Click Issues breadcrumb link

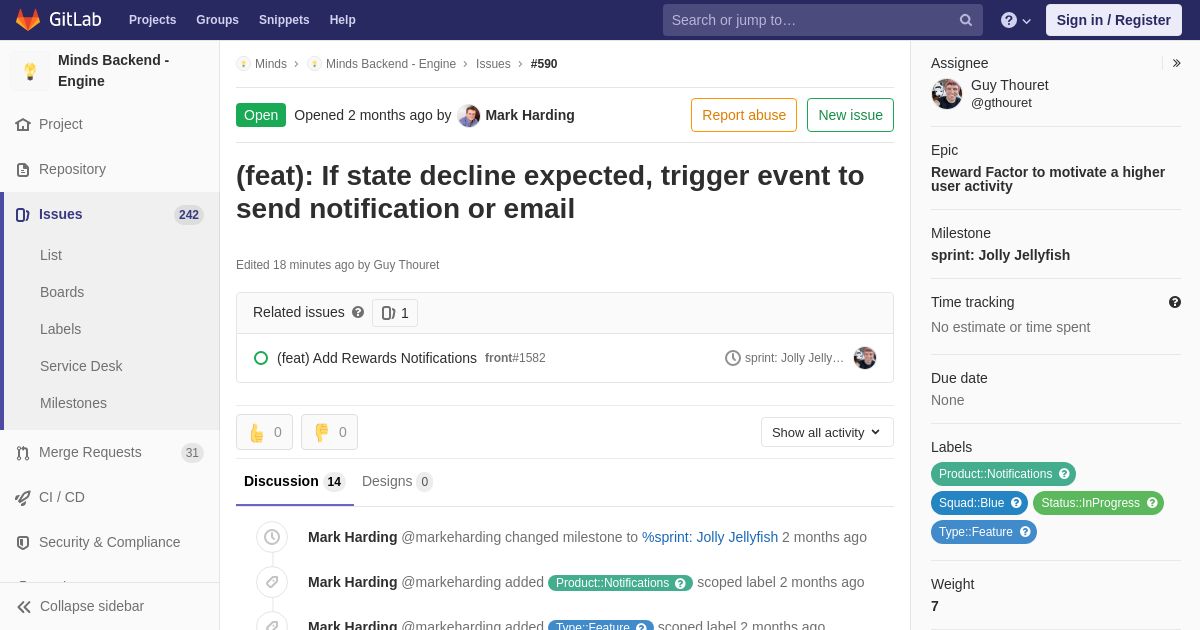click(x=493, y=64)
